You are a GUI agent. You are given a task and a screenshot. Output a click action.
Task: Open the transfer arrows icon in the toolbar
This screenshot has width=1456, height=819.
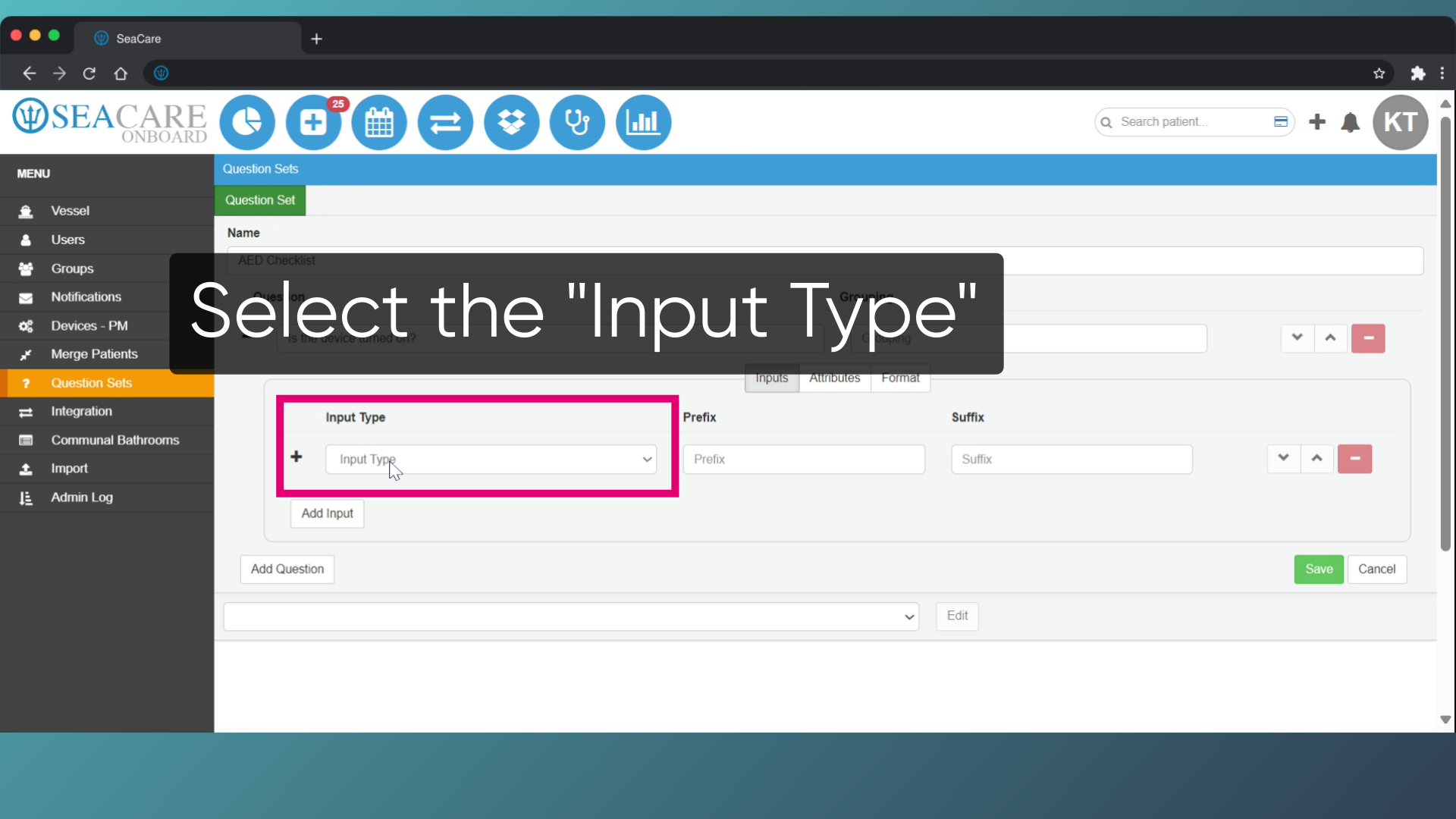[445, 122]
